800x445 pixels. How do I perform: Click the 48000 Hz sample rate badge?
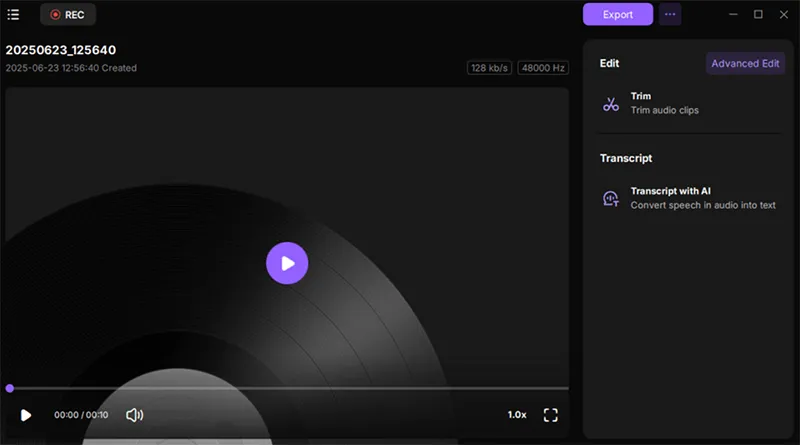tap(543, 68)
